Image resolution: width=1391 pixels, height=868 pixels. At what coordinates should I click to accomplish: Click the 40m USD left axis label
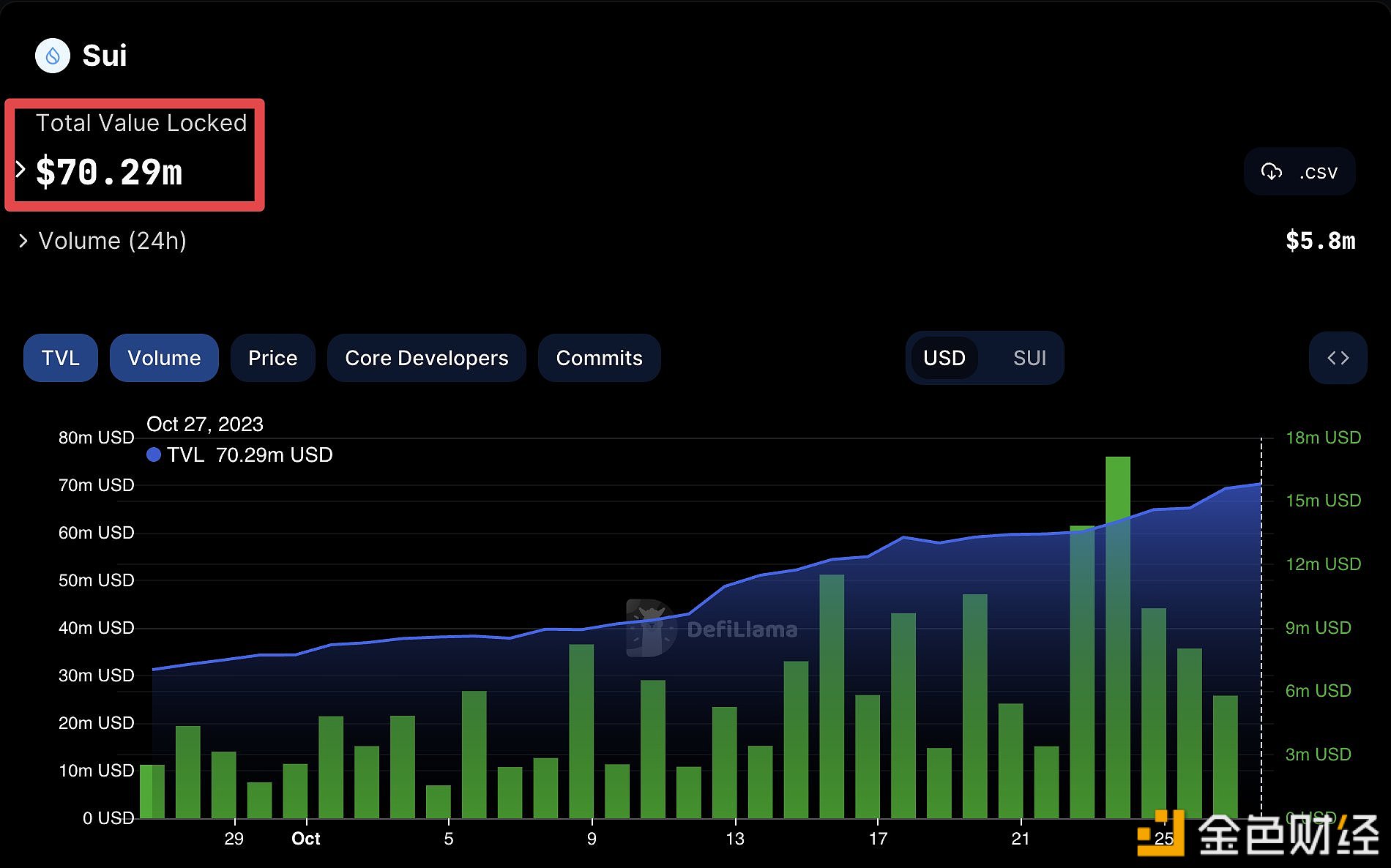96,628
